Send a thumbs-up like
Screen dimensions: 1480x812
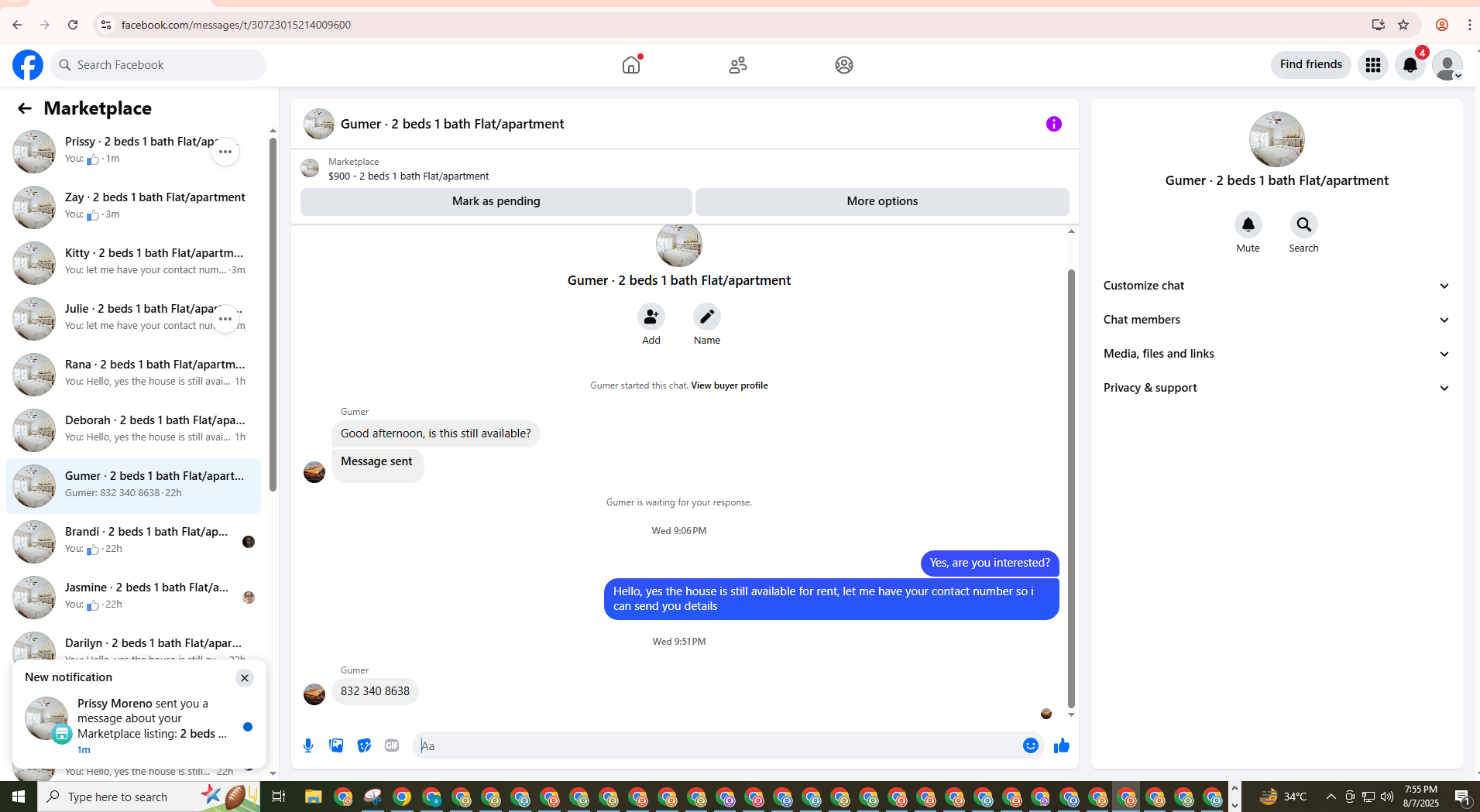pos(1062,745)
